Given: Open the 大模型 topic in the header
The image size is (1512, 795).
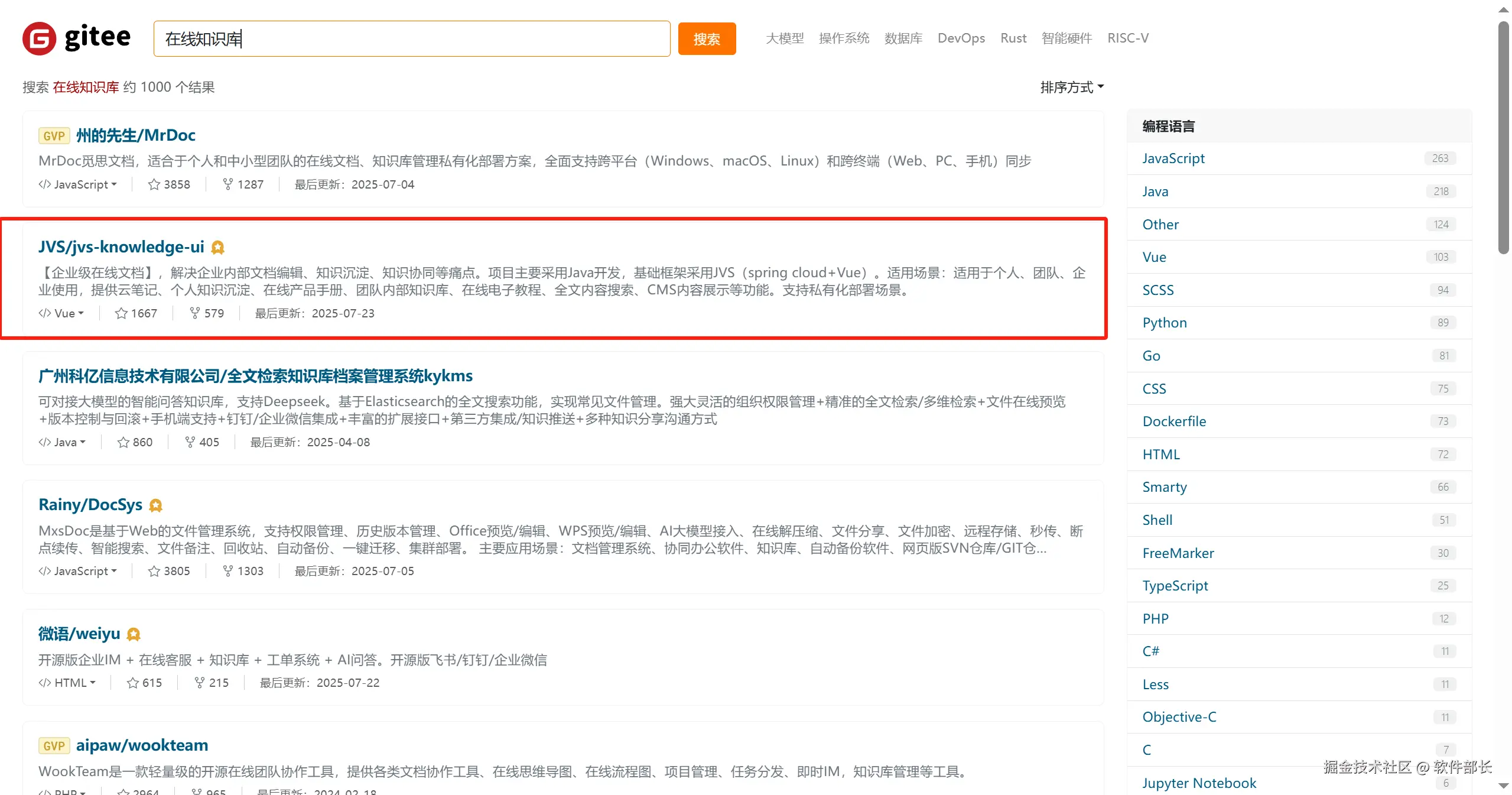Looking at the screenshot, I should [x=784, y=38].
